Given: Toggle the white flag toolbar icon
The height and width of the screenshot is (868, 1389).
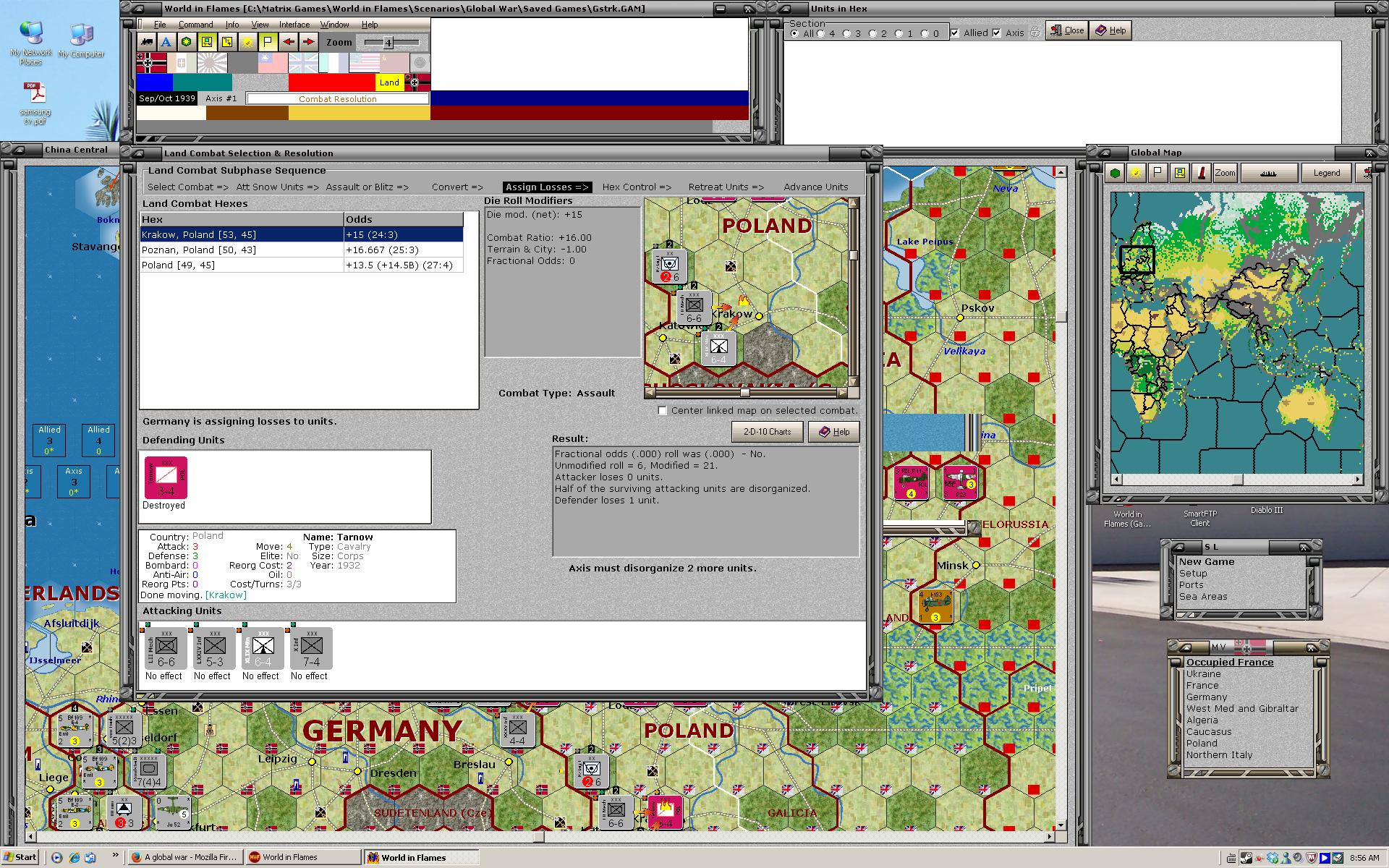Looking at the screenshot, I should pyautogui.click(x=268, y=42).
